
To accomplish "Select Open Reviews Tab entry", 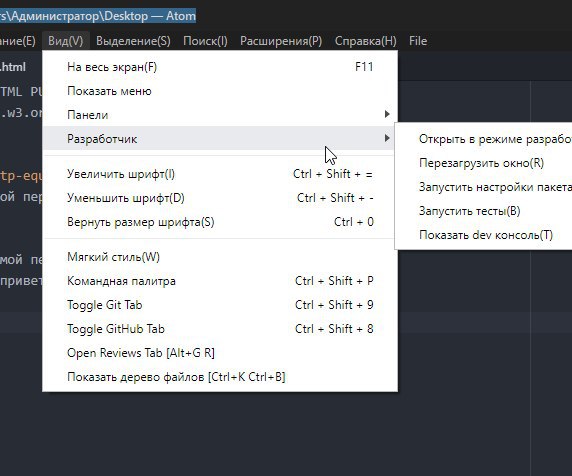I will click(220, 353).
